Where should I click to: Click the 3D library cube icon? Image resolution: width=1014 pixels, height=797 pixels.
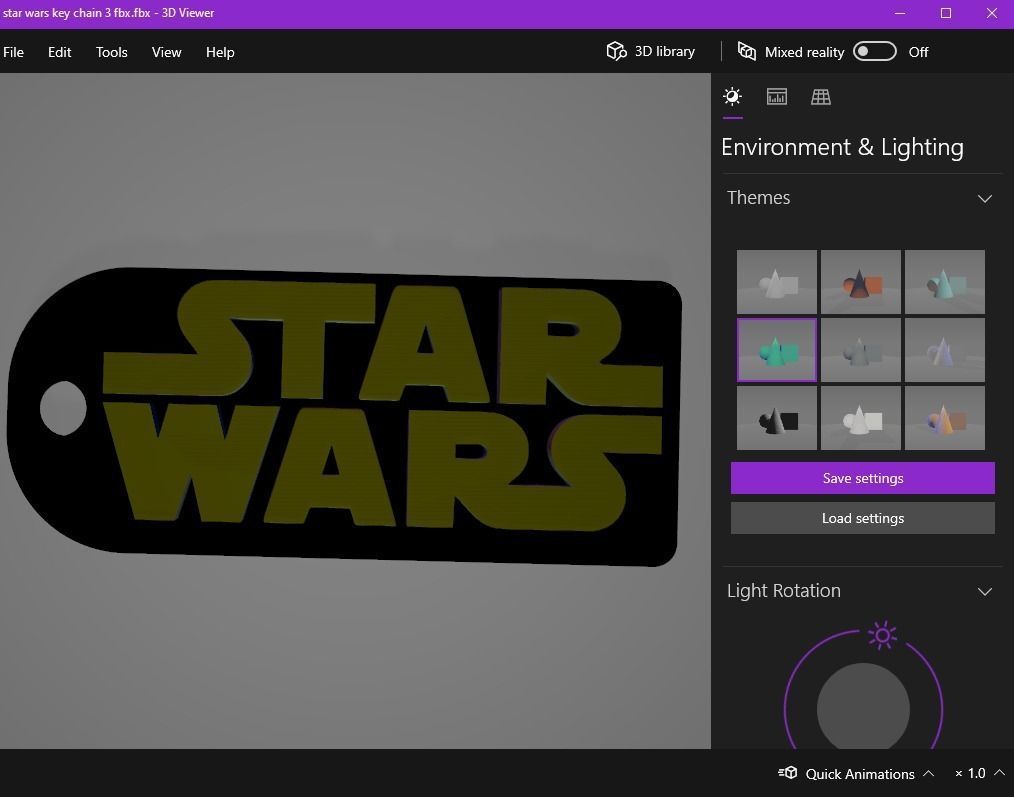click(x=616, y=51)
